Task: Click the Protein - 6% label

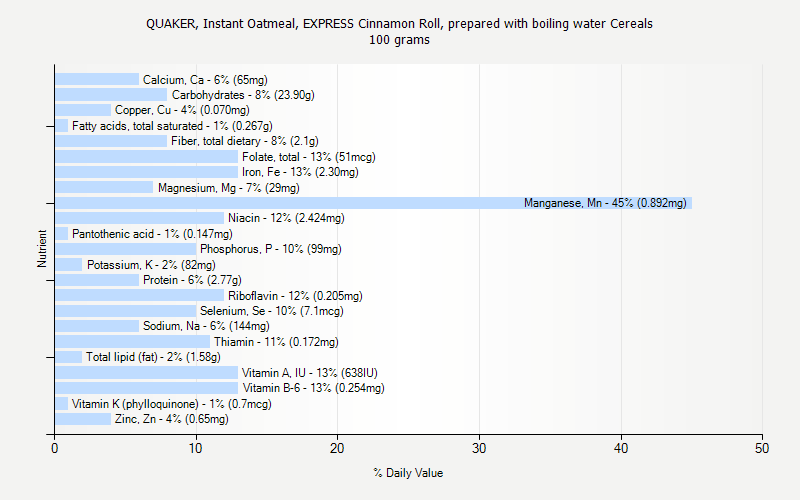Action: (192, 280)
